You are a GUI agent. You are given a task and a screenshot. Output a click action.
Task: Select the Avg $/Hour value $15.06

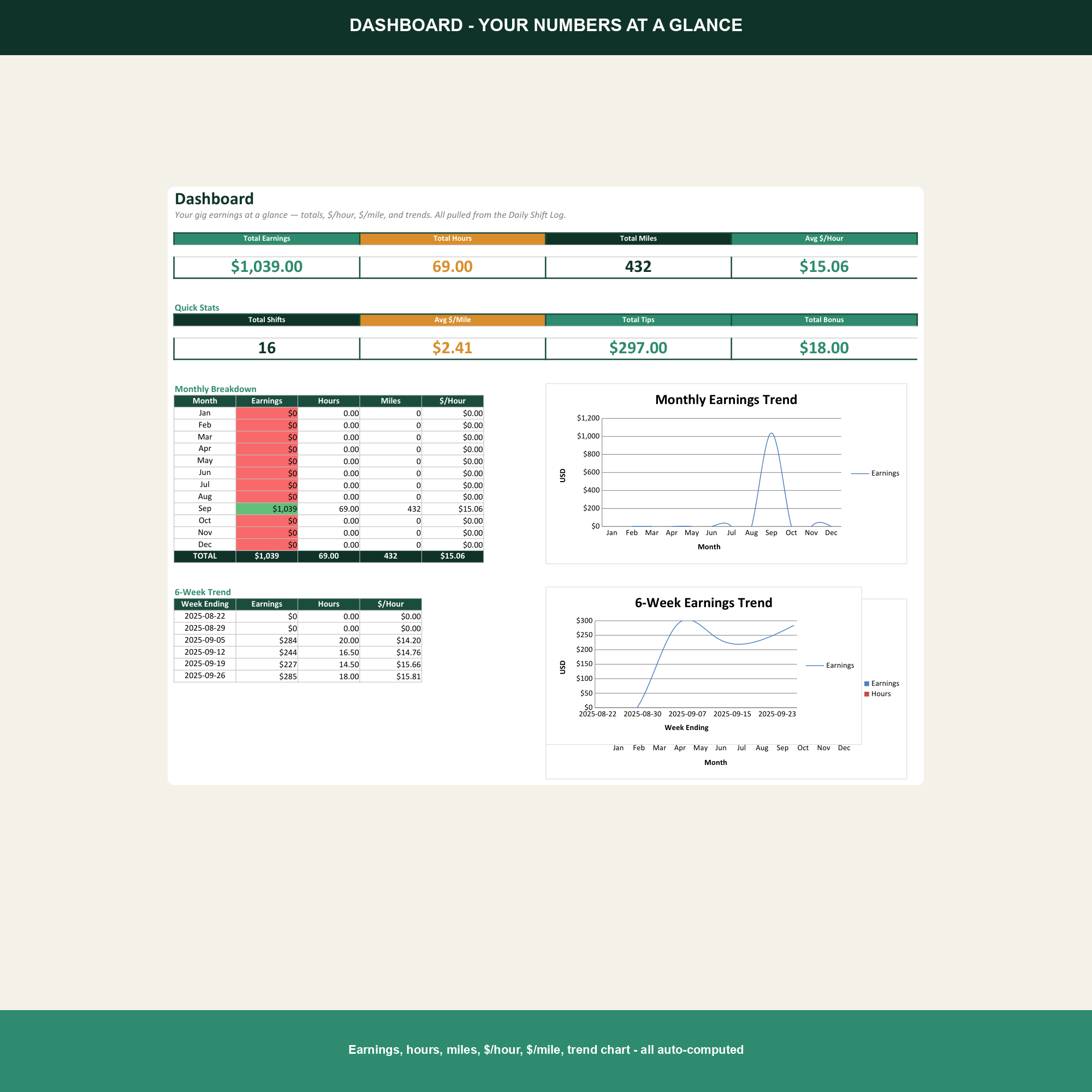click(x=823, y=267)
